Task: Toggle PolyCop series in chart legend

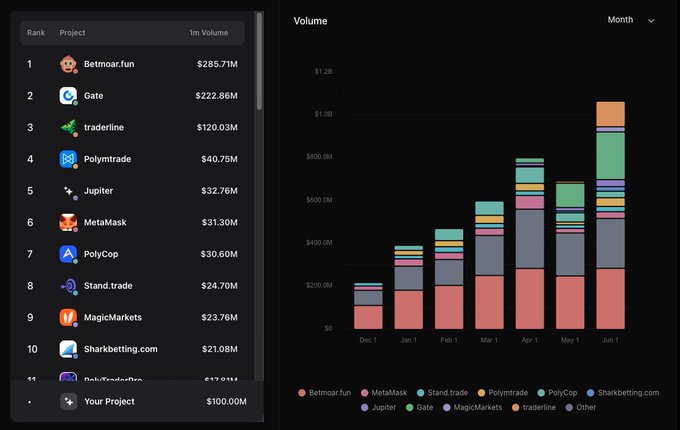Action: click(557, 393)
